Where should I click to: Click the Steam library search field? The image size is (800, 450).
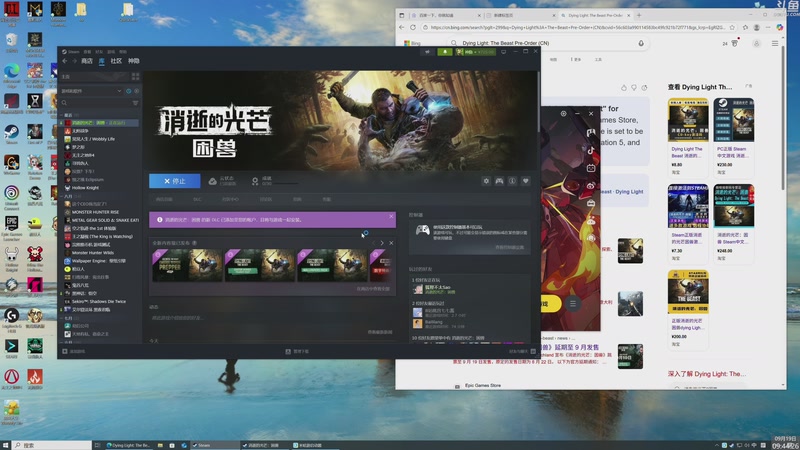click(95, 103)
